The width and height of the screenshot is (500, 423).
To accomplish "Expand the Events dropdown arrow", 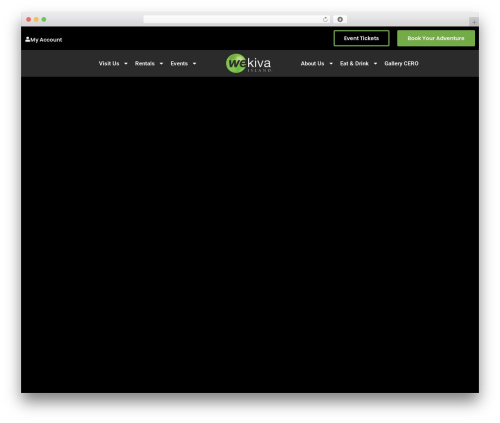I will pyautogui.click(x=194, y=64).
